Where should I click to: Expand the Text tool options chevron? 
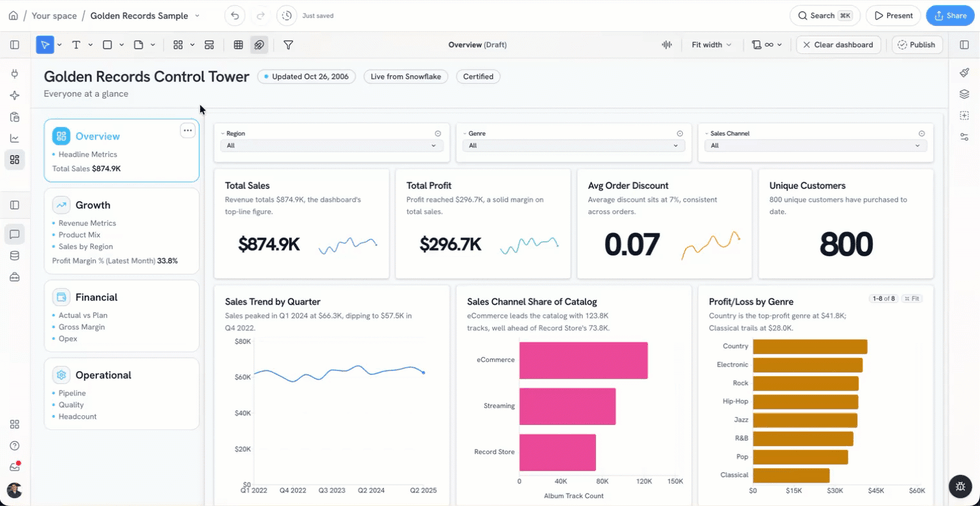pyautogui.click(x=91, y=45)
